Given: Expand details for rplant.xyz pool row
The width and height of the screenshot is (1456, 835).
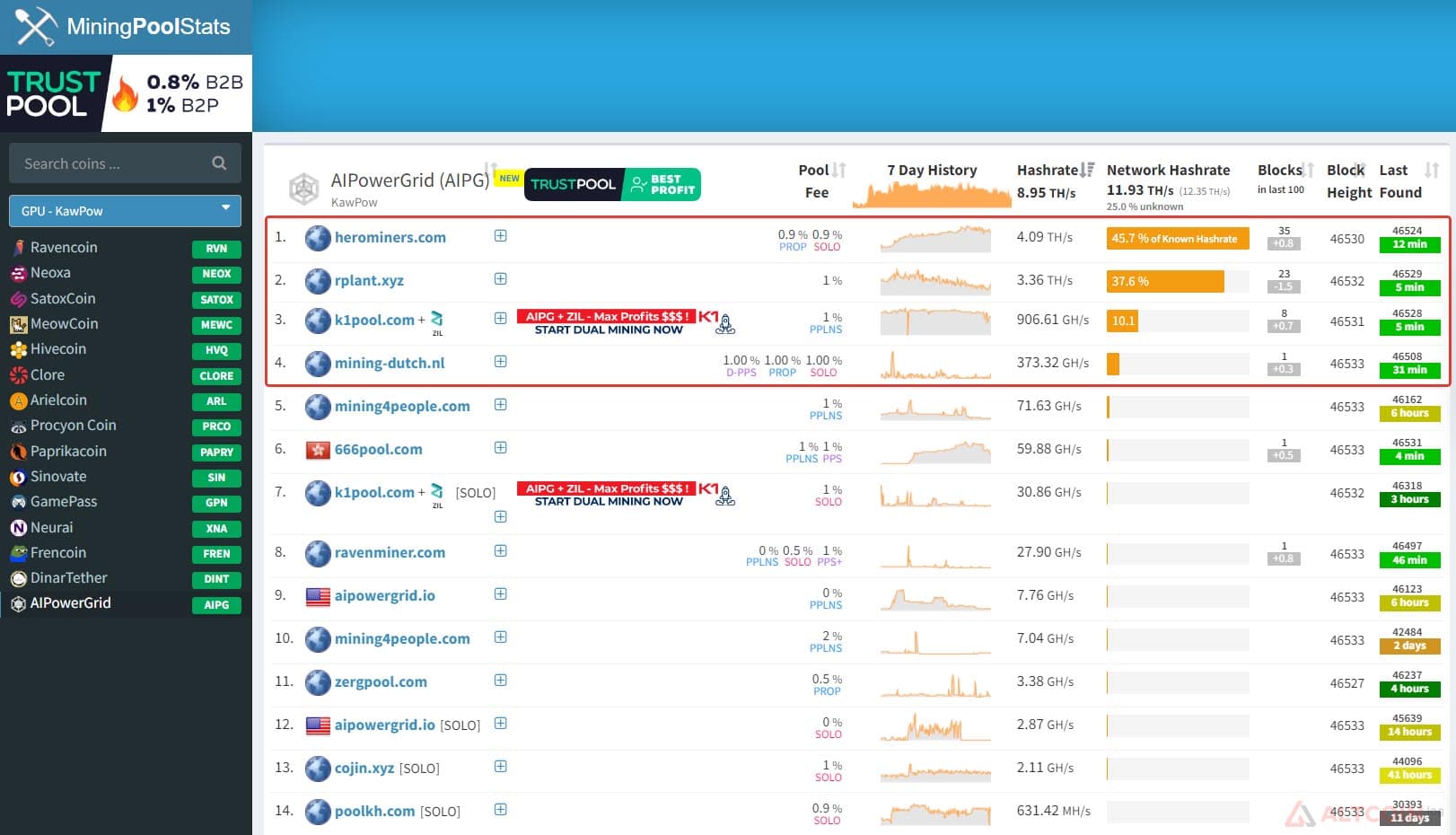Looking at the screenshot, I should 501,279.
